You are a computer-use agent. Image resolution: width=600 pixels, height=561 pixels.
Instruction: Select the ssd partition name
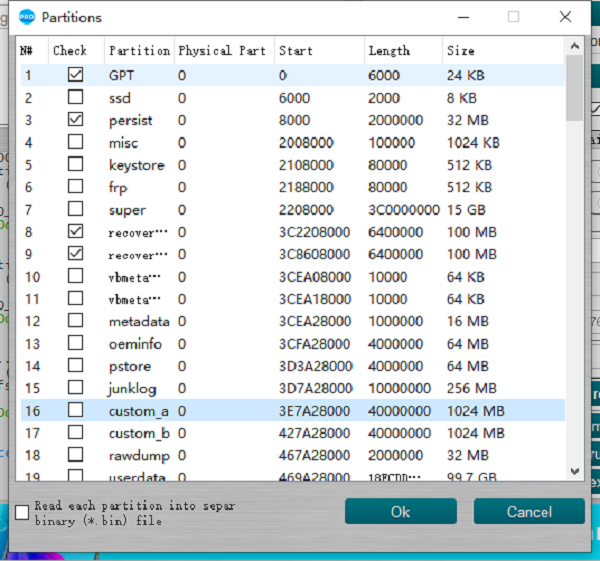click(x=120, y=98)
